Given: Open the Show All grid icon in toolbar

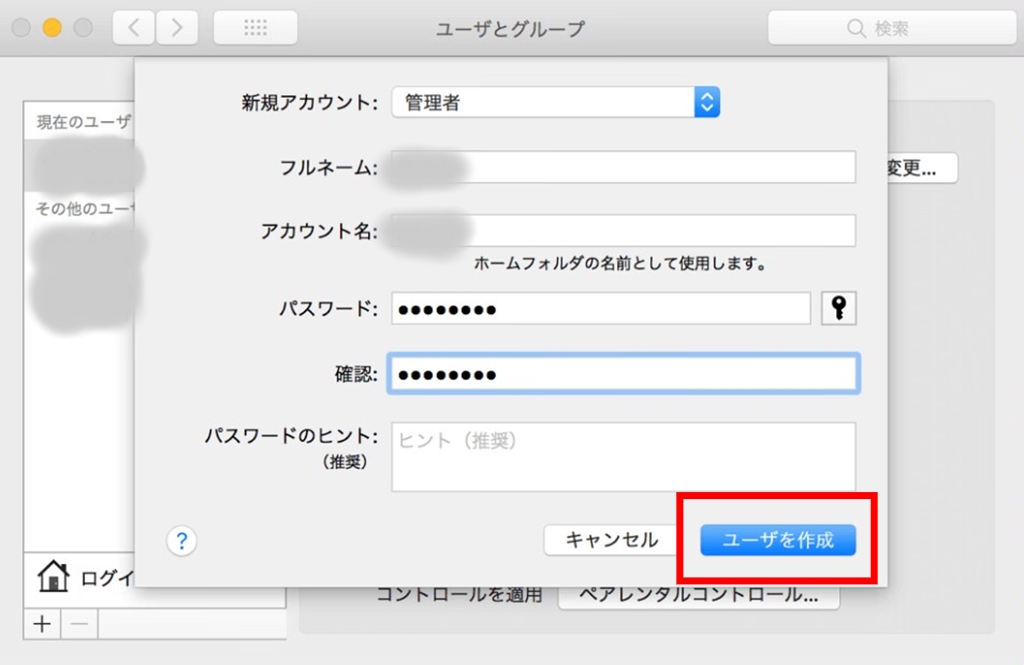Looking at the screenshot, I should (x=255, y=27).
